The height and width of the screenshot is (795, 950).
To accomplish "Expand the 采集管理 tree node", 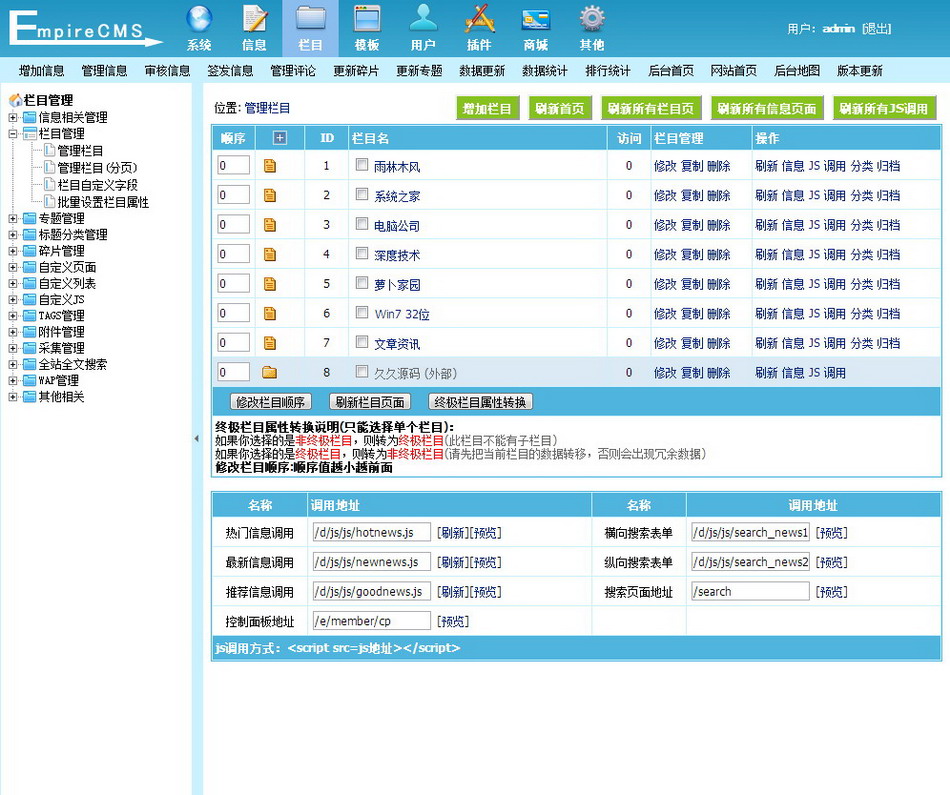I will pos(13,348).
